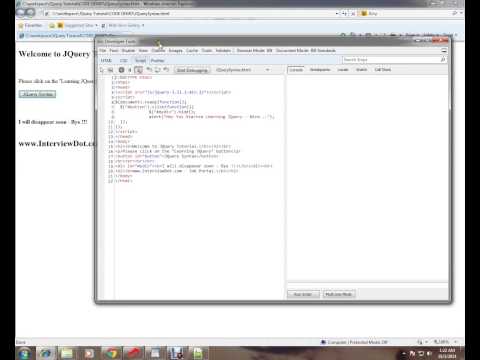Click the Clear Browser Cache toolbar icon
480x360 pixels.
point(110,70)
